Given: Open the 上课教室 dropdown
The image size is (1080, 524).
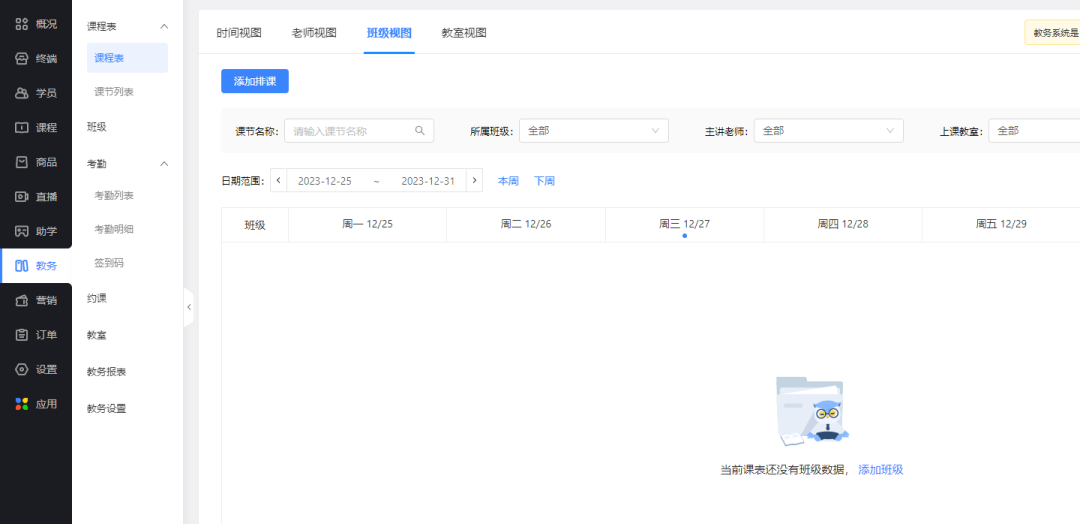Looking at the screenshot, I should [1033, 131].
